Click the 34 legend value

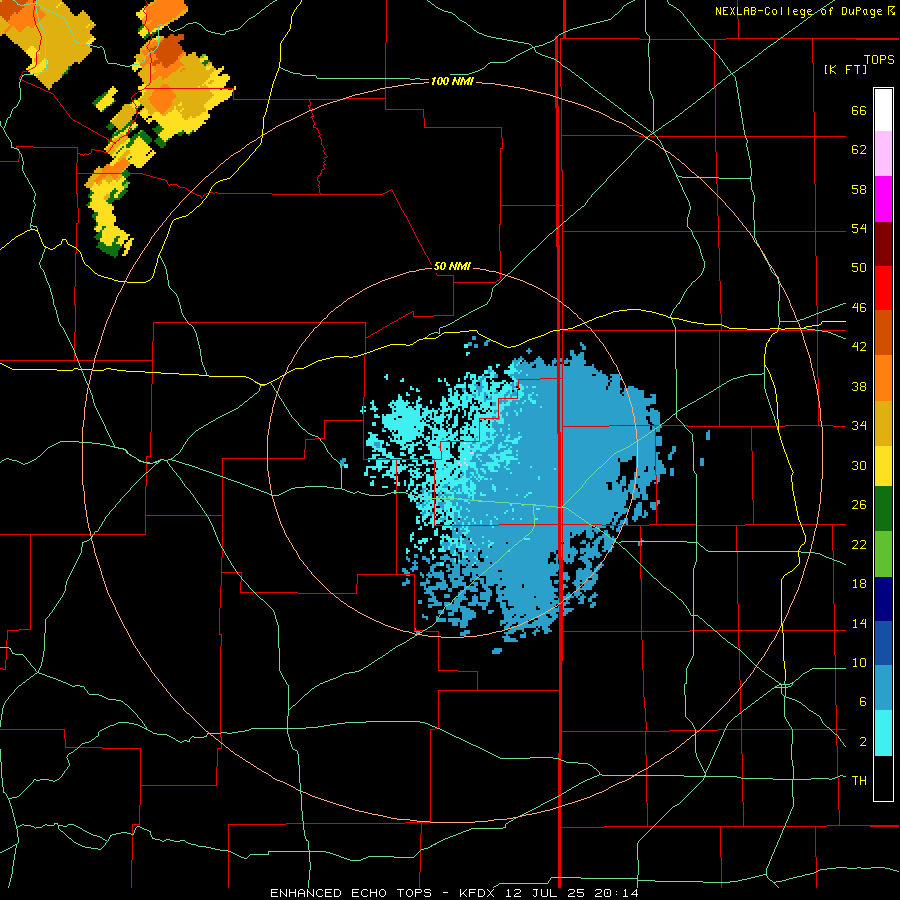[859, 426]
